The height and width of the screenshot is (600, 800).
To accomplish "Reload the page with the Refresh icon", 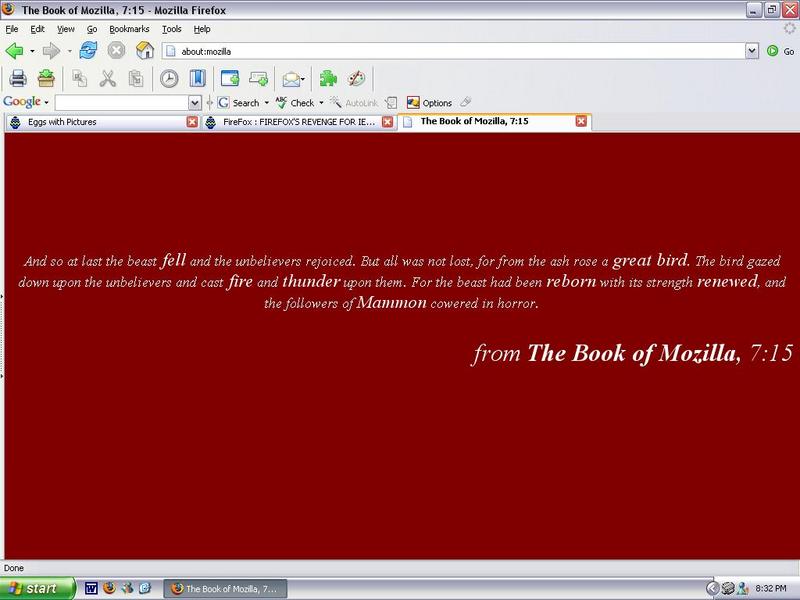I will click(x=88, y=51).
